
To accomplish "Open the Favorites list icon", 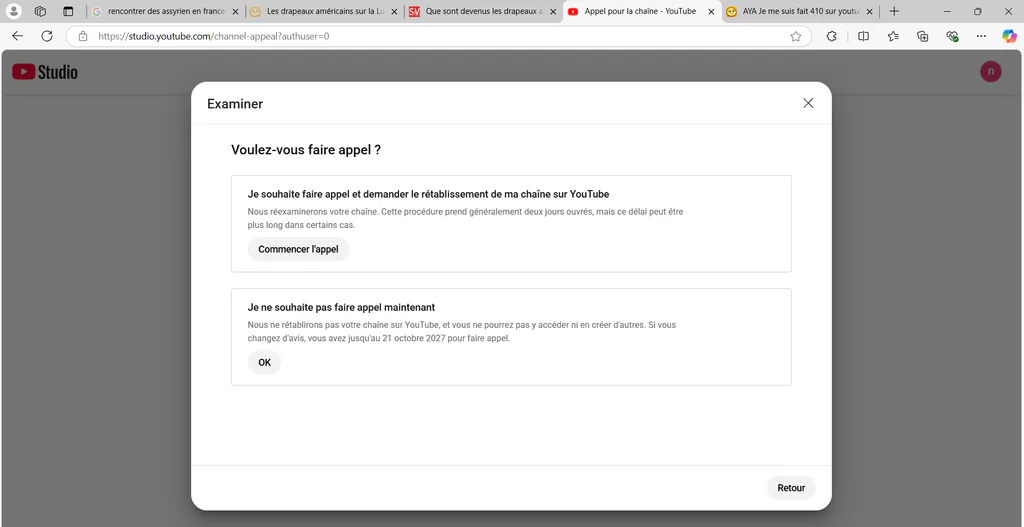I will [893, 37].
